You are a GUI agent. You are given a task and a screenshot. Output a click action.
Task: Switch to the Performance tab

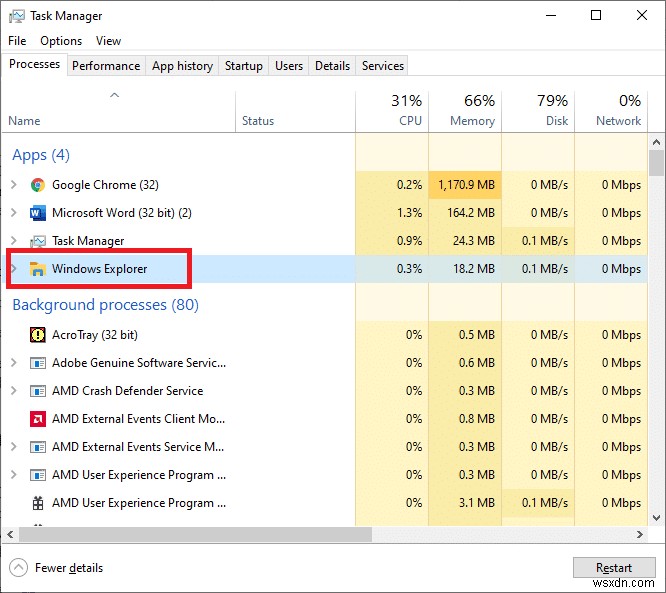[x=106, y=66]
